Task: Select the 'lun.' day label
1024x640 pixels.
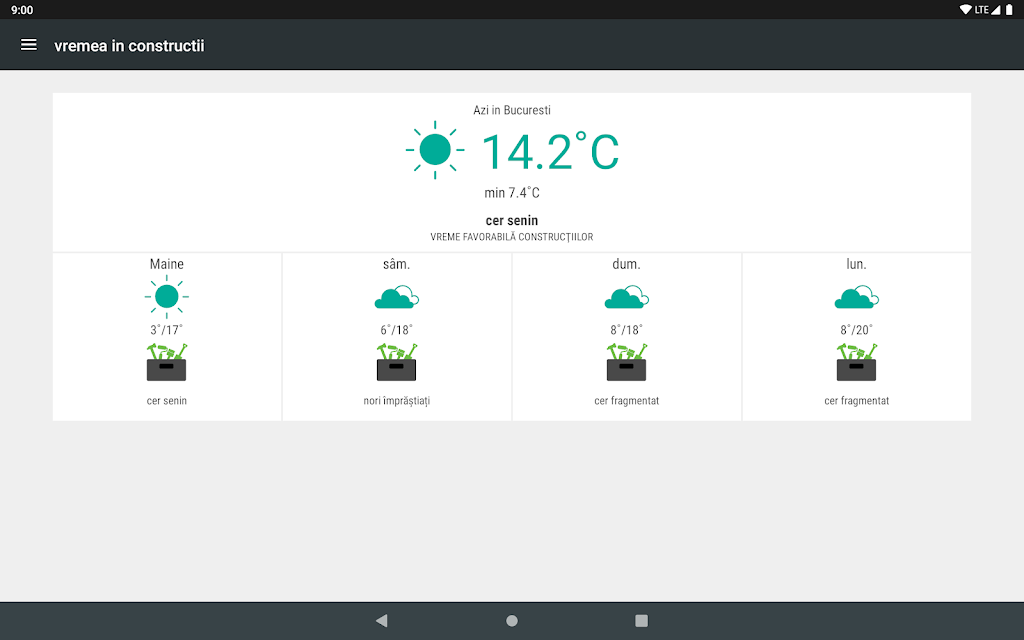Action: click(856, 264)
